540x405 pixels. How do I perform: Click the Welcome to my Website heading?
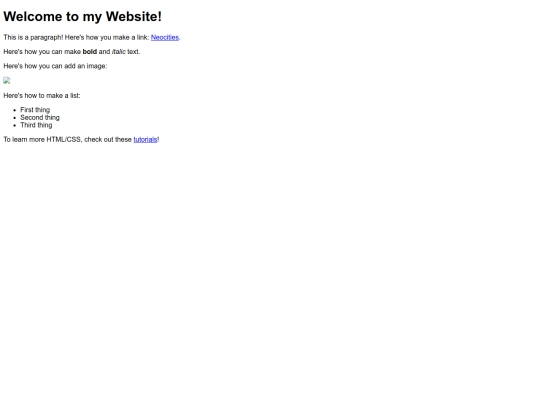83,17
